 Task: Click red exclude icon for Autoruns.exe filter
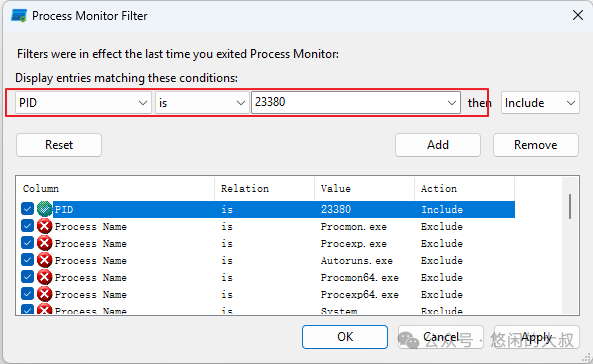45,260
